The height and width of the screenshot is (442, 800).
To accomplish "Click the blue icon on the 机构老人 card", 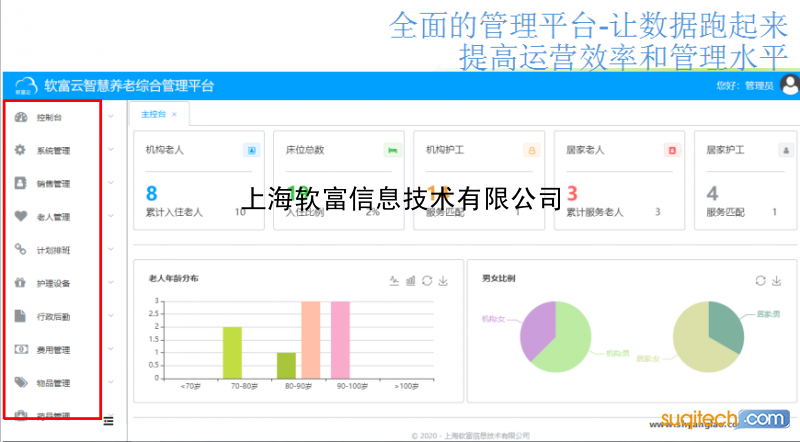I will coord(252,150).
